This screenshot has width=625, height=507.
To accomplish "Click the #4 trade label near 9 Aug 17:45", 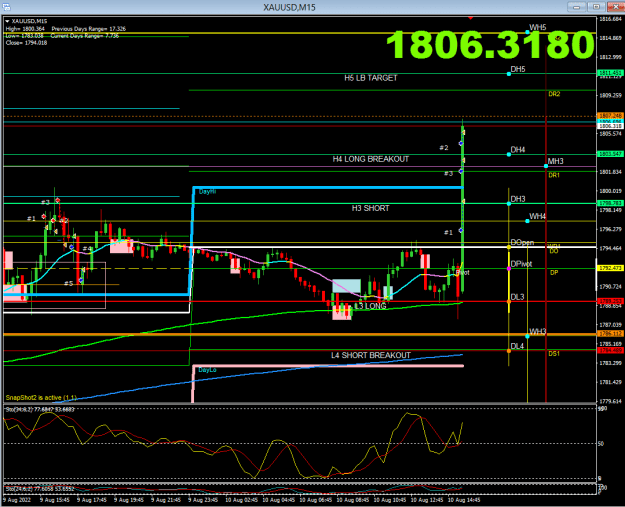I will tap(87, 249).
